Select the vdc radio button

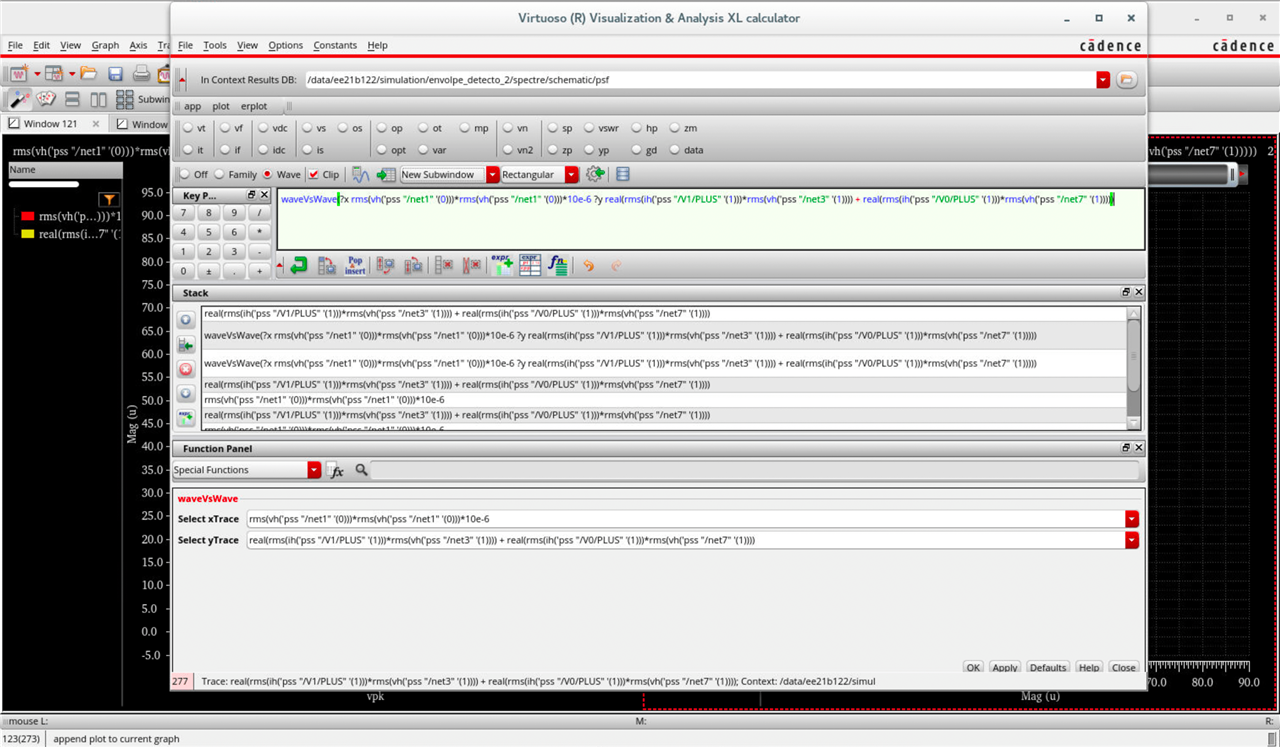(x=263, y=128)
